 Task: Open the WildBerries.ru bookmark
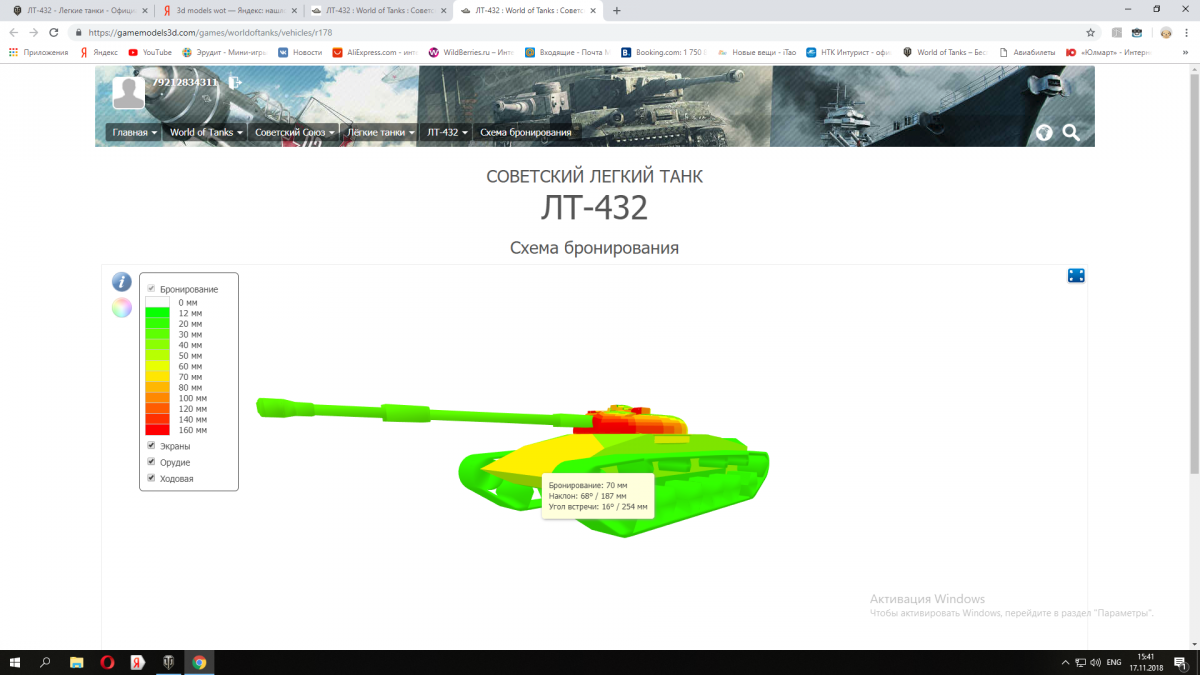click(469, 52)
